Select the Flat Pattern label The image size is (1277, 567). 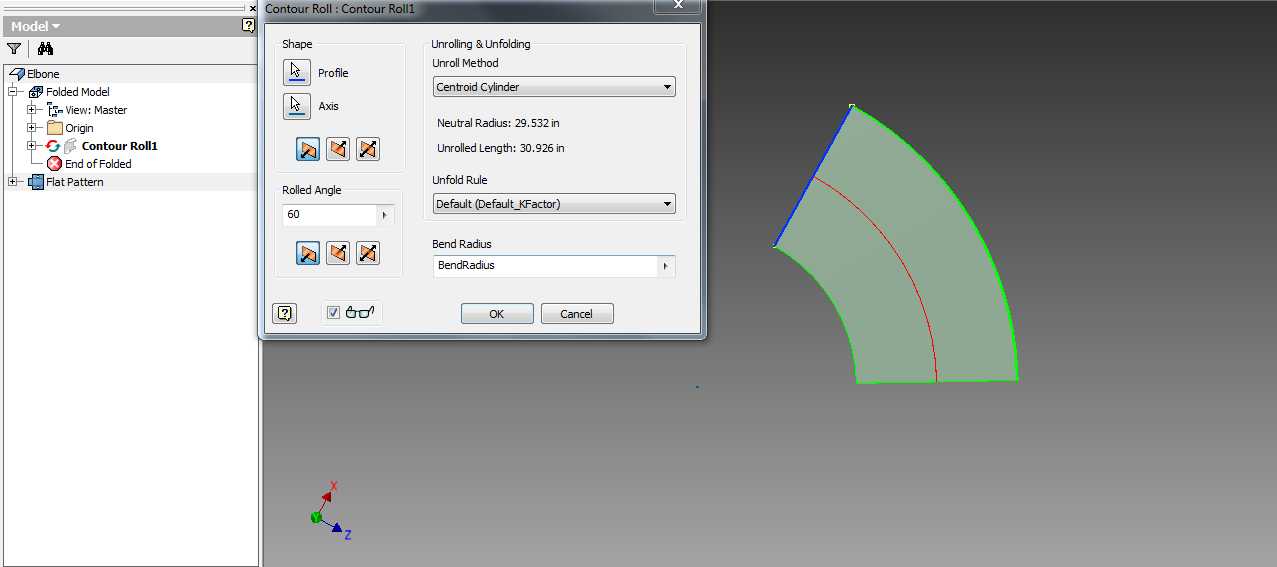pos(75,182)
